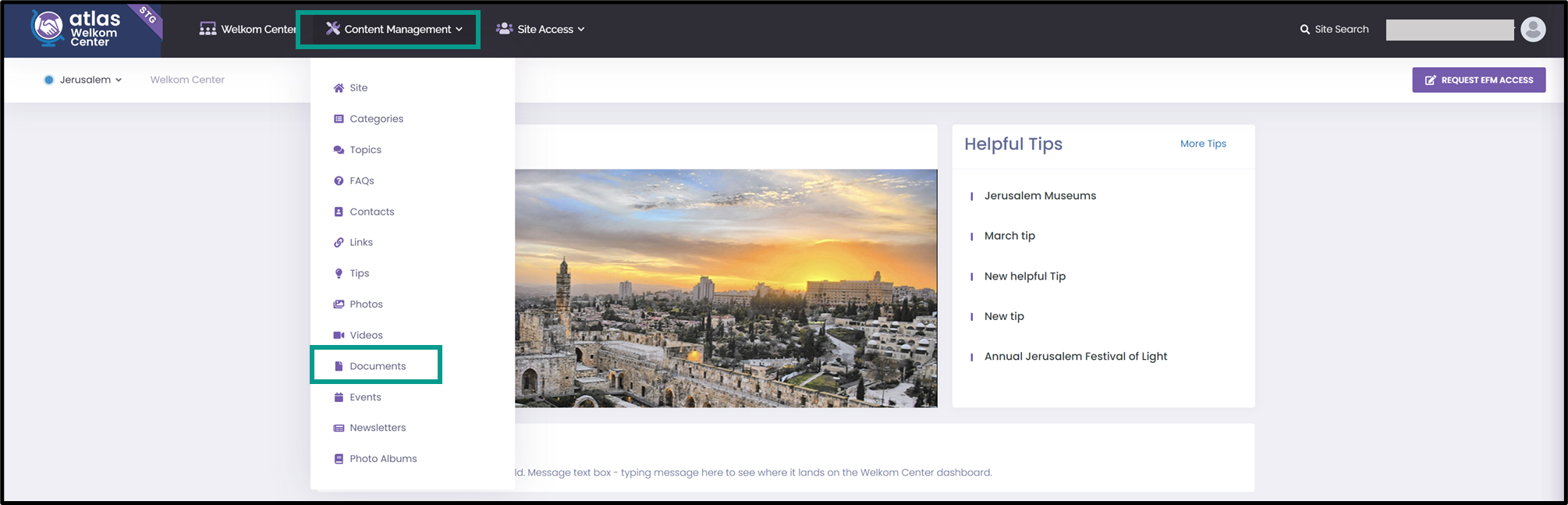1568x505 pixels.
Task: Click the Photos images icon
Action: (x=339, y=304)
